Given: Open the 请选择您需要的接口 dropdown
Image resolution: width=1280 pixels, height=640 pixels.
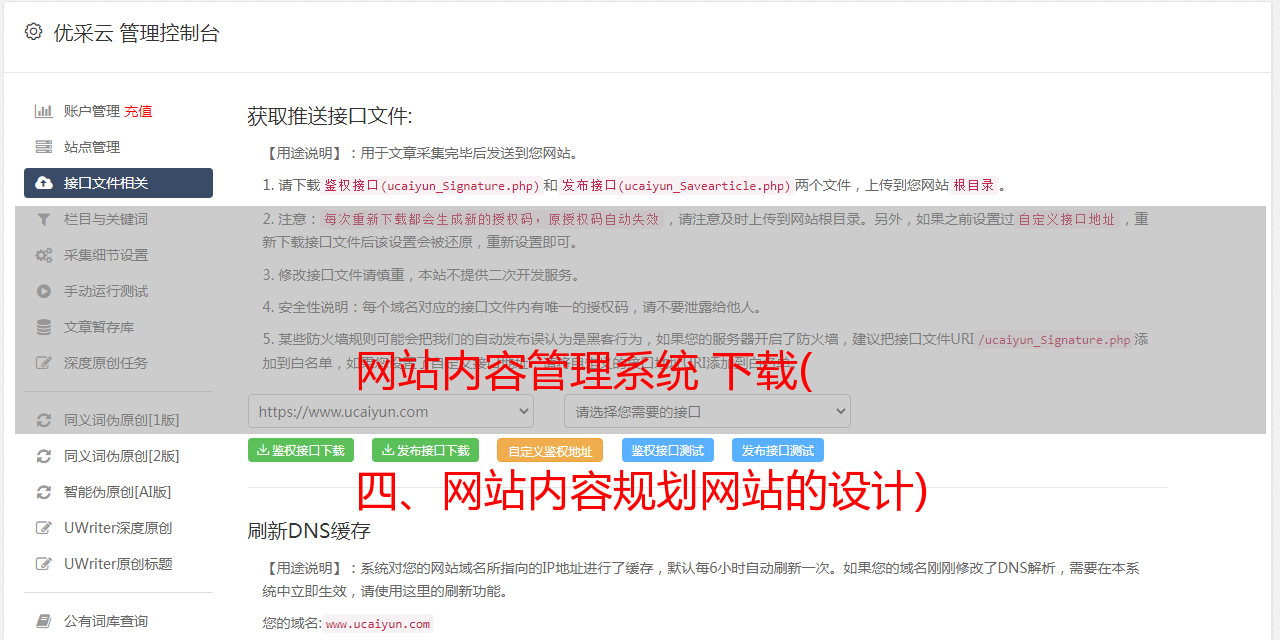Looking at the screenshot, I should pos(707,411).
